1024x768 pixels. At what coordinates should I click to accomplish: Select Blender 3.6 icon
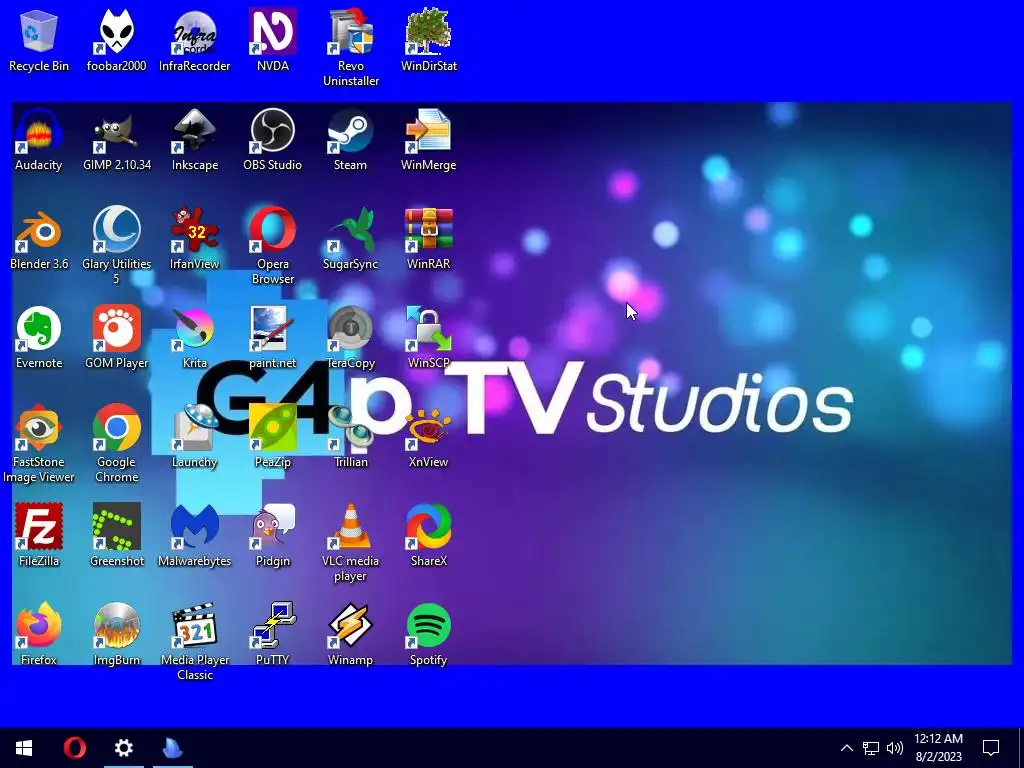pyautogui.click(x=39, y=239)
